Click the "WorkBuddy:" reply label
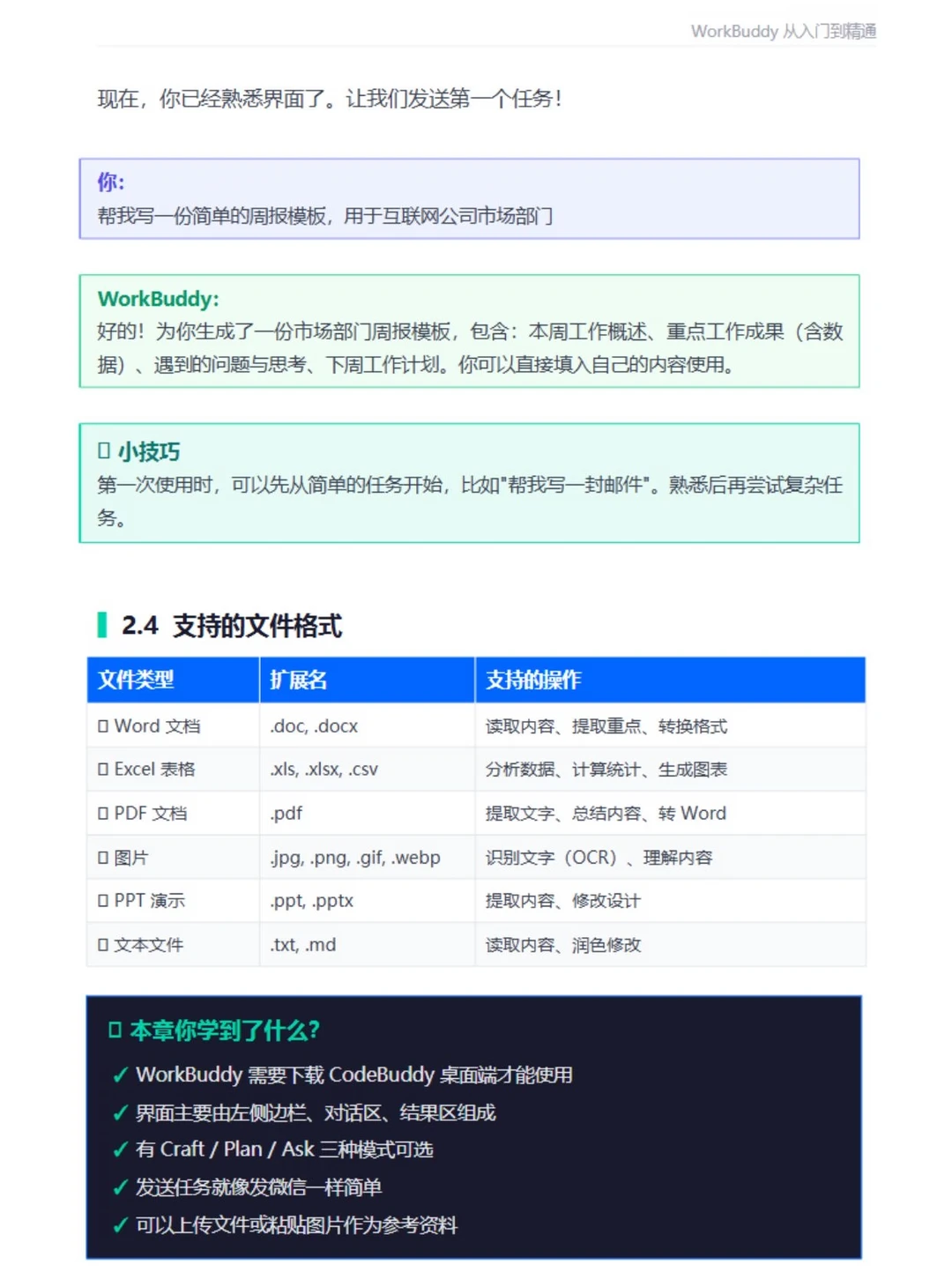The image size is (952, 1272). pos(159,299)
